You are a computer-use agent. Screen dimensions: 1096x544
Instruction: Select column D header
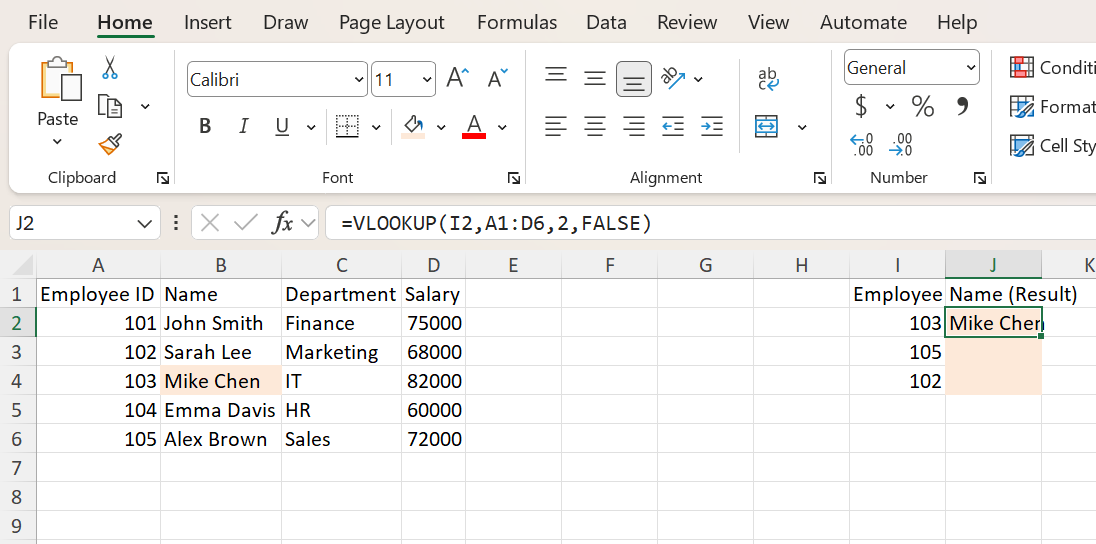[433, 265]
